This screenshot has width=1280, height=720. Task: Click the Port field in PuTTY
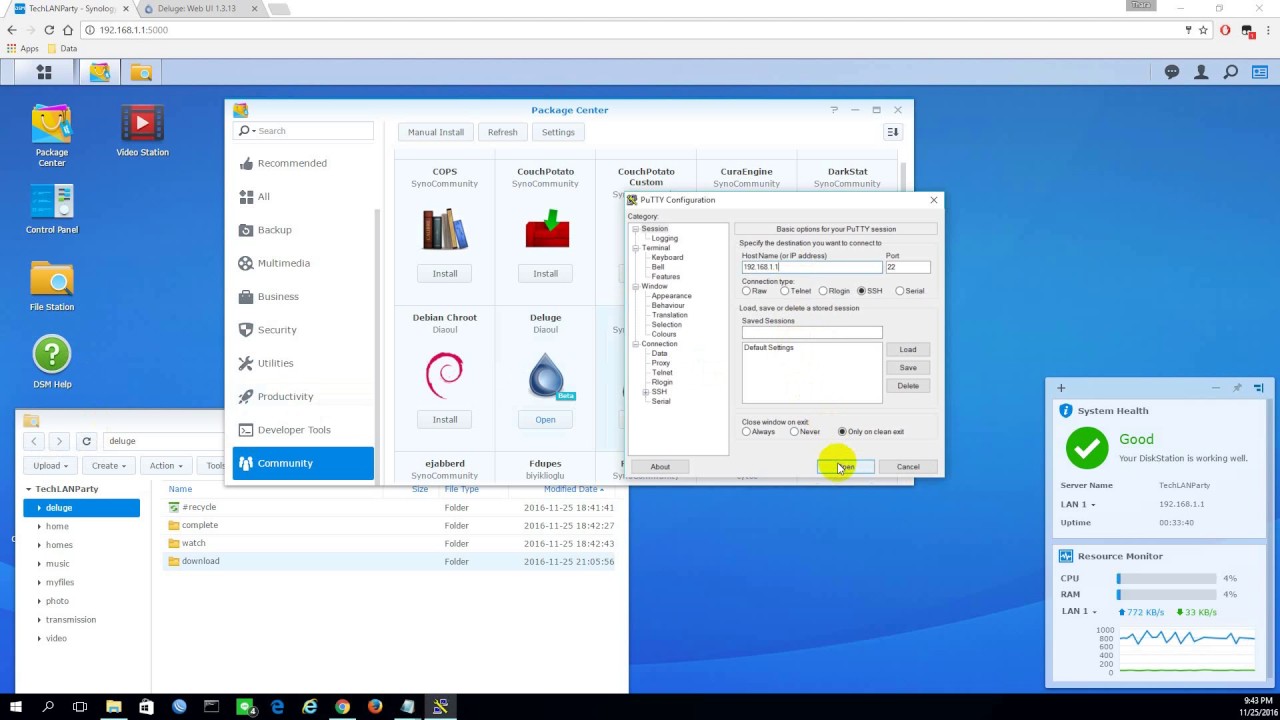coord(908,267)
